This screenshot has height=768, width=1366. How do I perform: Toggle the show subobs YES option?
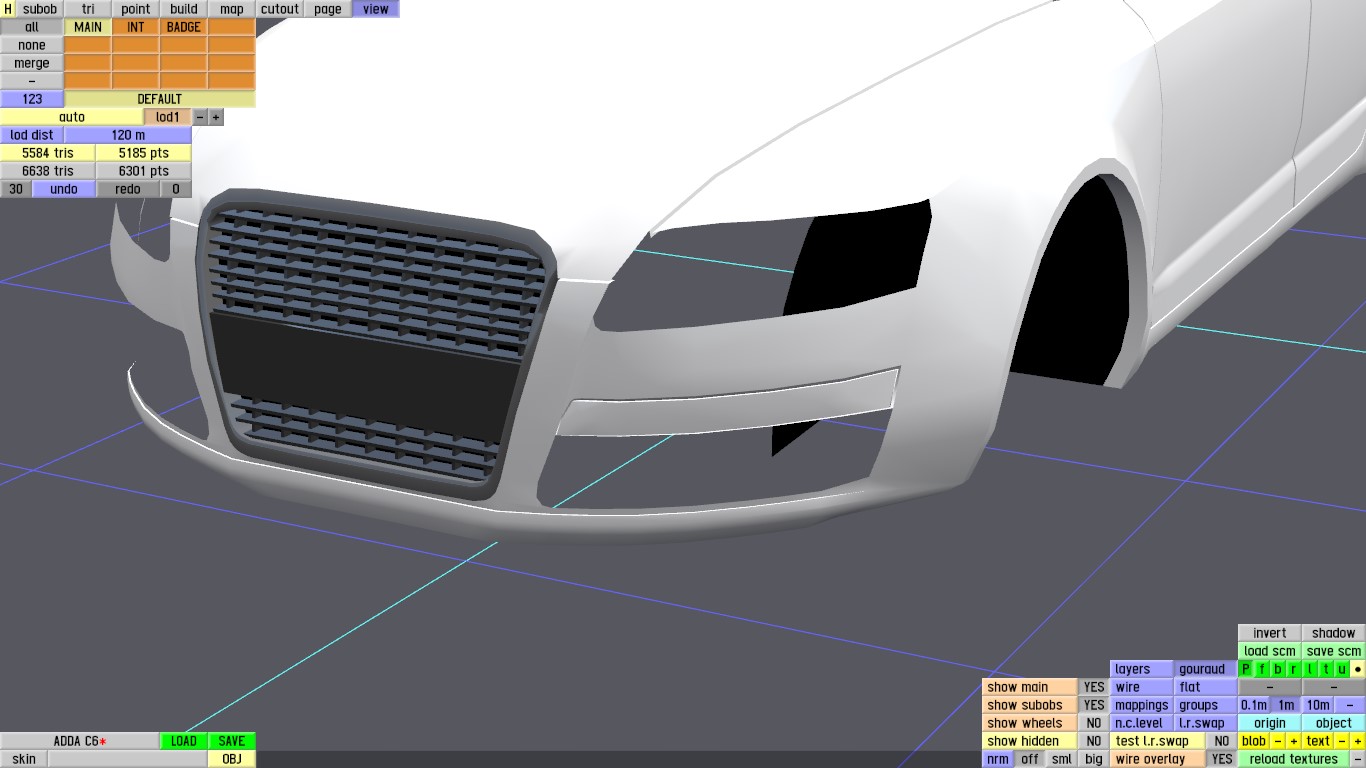(1094, 705)
